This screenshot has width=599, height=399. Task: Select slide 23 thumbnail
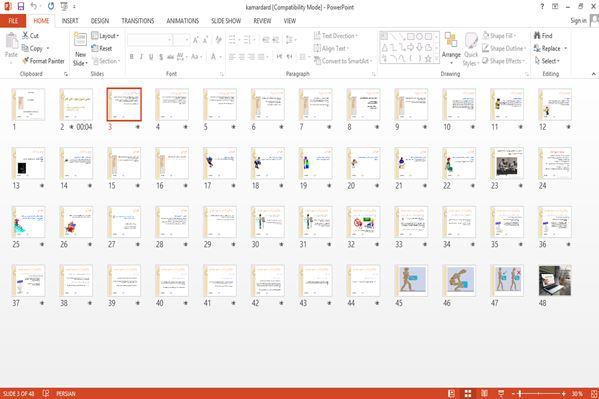pyautogui.click(x=507, y=163)
